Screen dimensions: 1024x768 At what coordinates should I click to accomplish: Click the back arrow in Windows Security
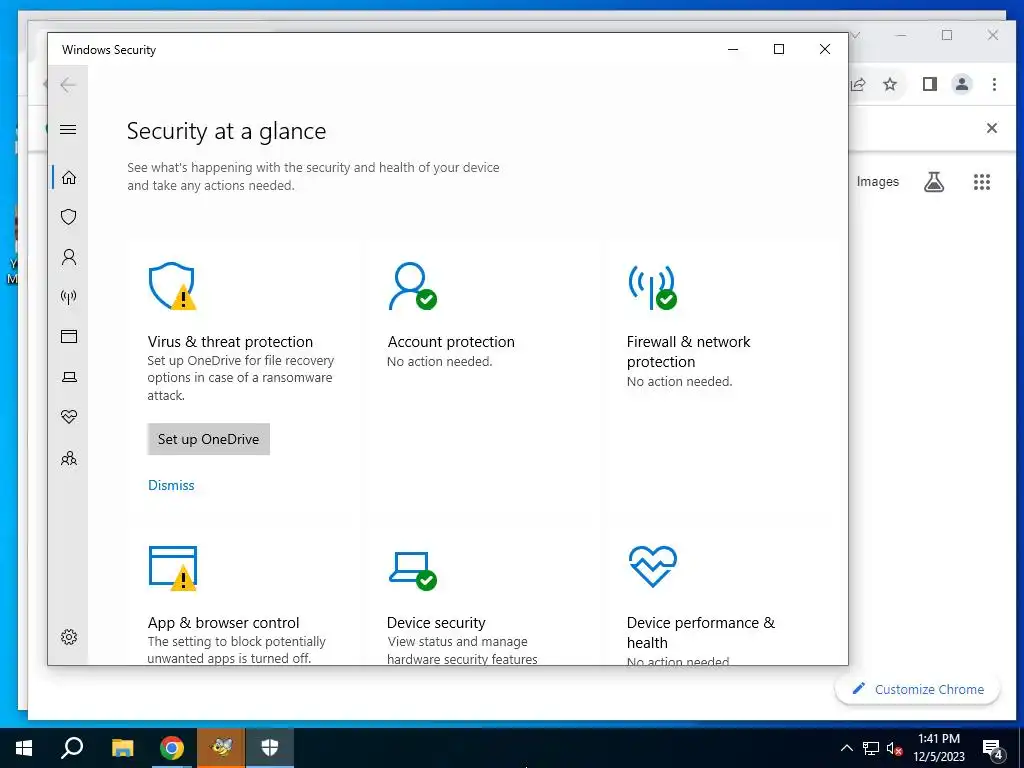(68, 84)
